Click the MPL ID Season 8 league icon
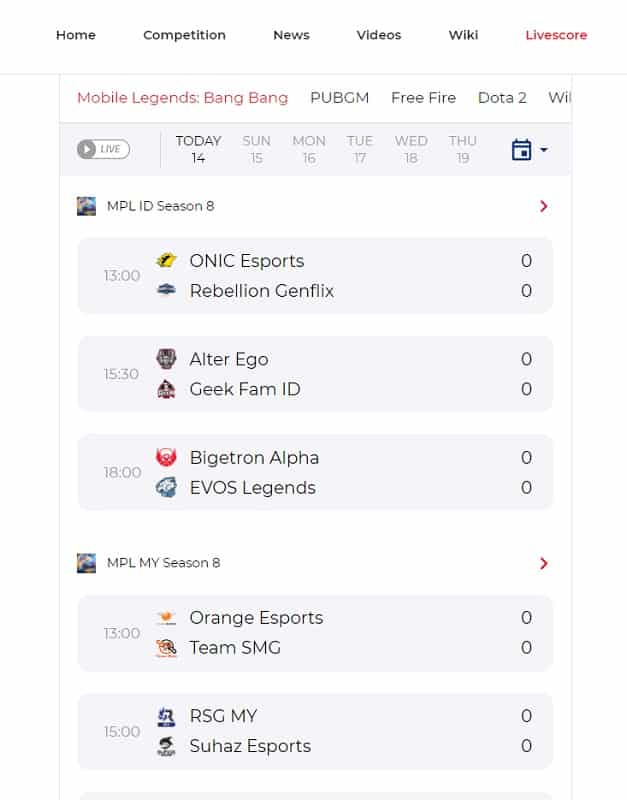The height and width of the screenshot is (800, 627). (x=86, y=206)
